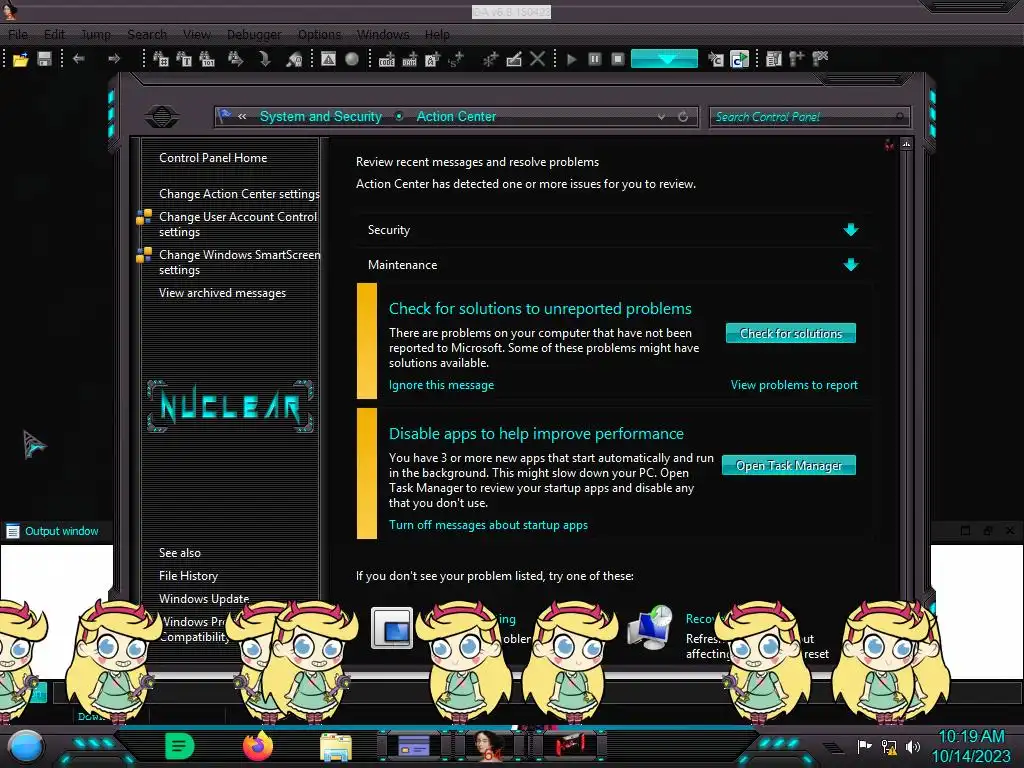Jump back with the left arrow toolbar icon
This screenshot has width=1024, height=768.
tap(79, 59)
